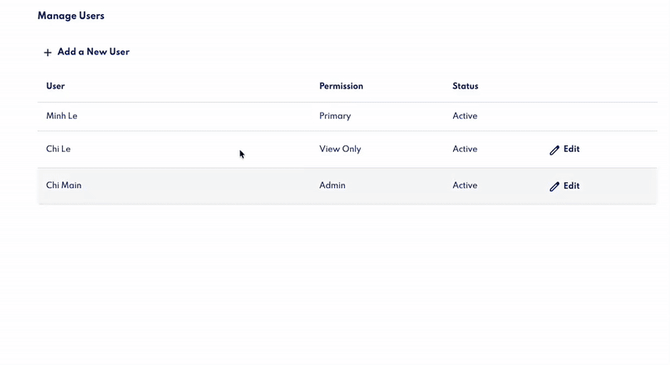Click the User column header
This screenshot has height=365, width=670.
(x=56, y=86)
